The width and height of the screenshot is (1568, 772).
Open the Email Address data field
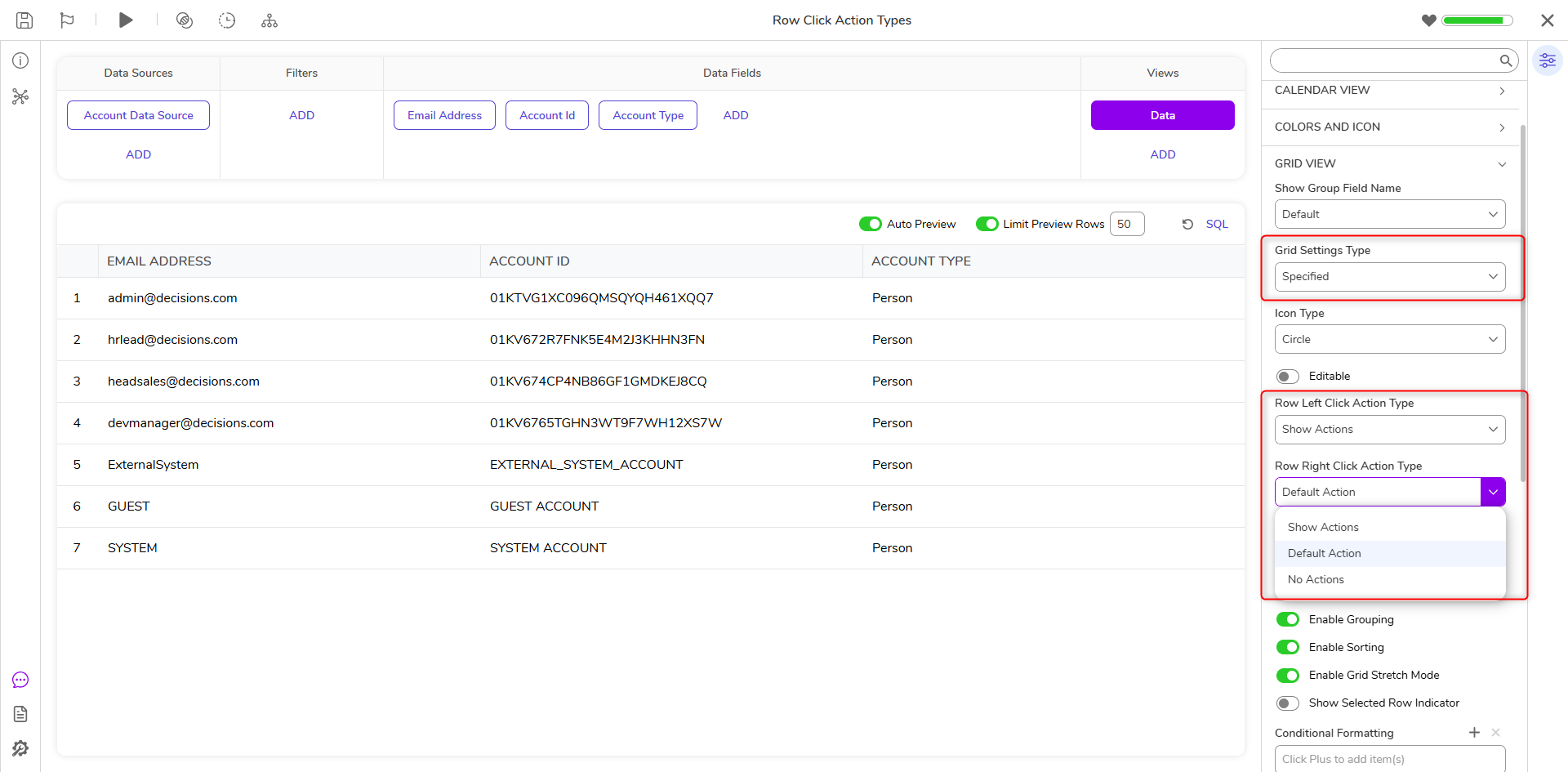click(444, 115)
